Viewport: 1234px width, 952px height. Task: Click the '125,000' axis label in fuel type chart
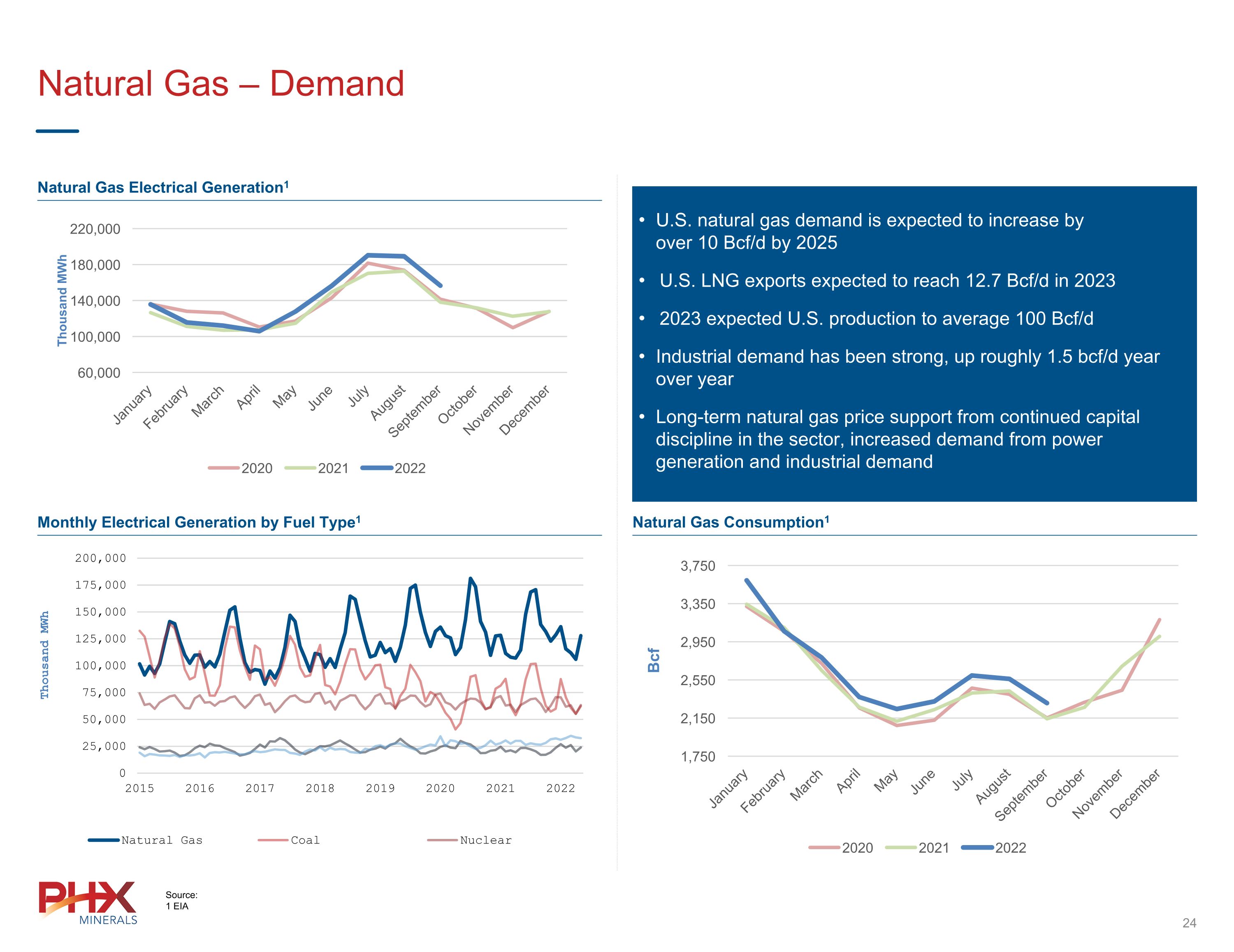(101, 638)
